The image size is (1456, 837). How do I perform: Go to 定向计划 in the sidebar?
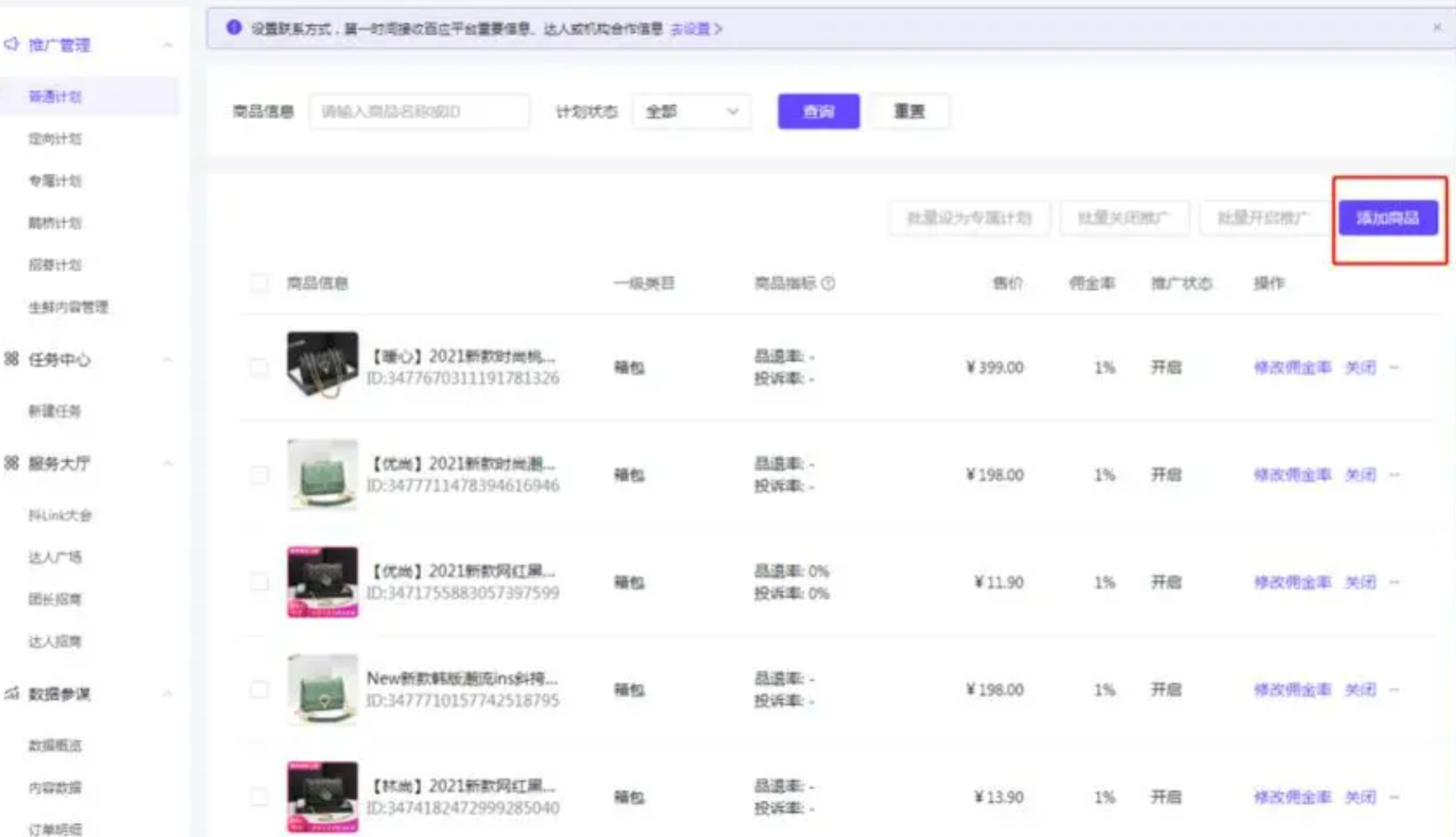click(55, 139)
